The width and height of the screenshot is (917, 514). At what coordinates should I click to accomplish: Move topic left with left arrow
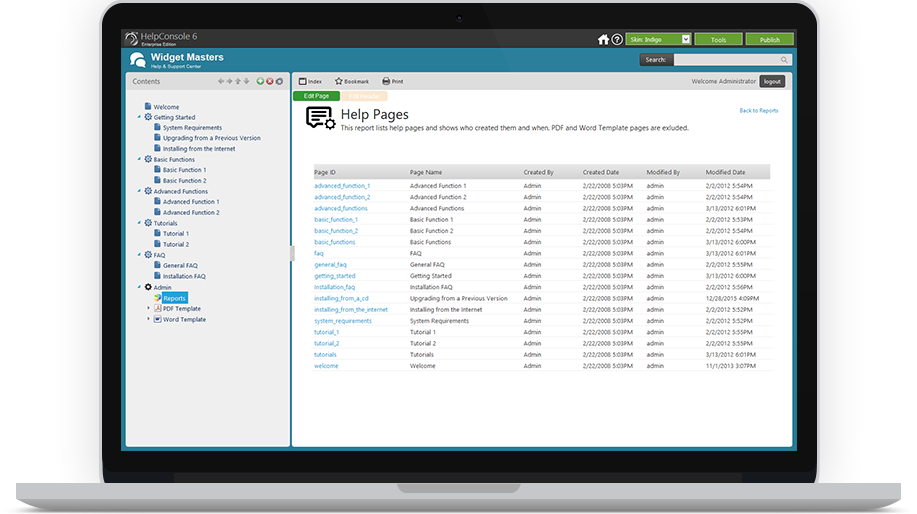(x=220, y=81)
